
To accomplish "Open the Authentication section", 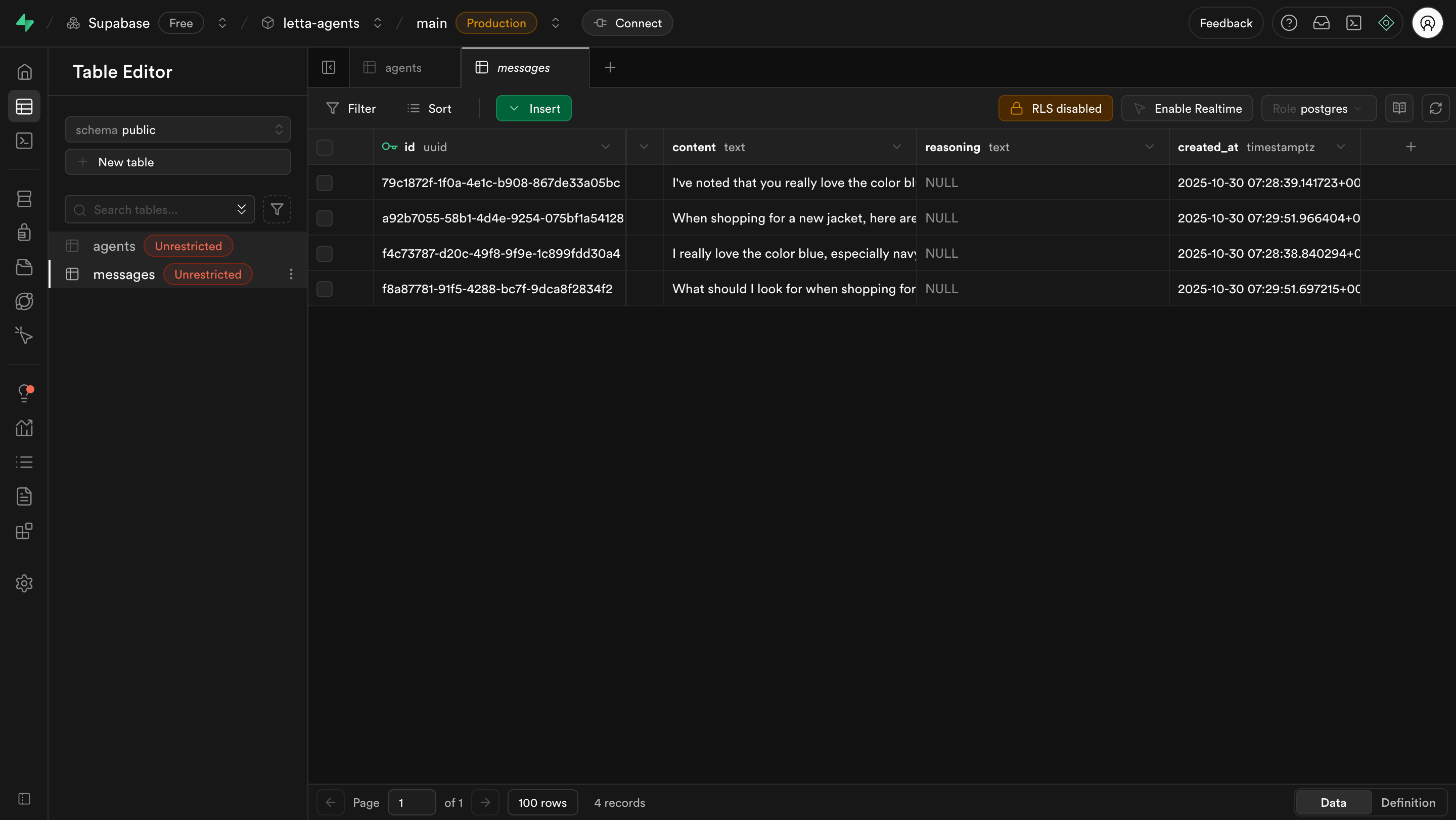I will (24, 232).
